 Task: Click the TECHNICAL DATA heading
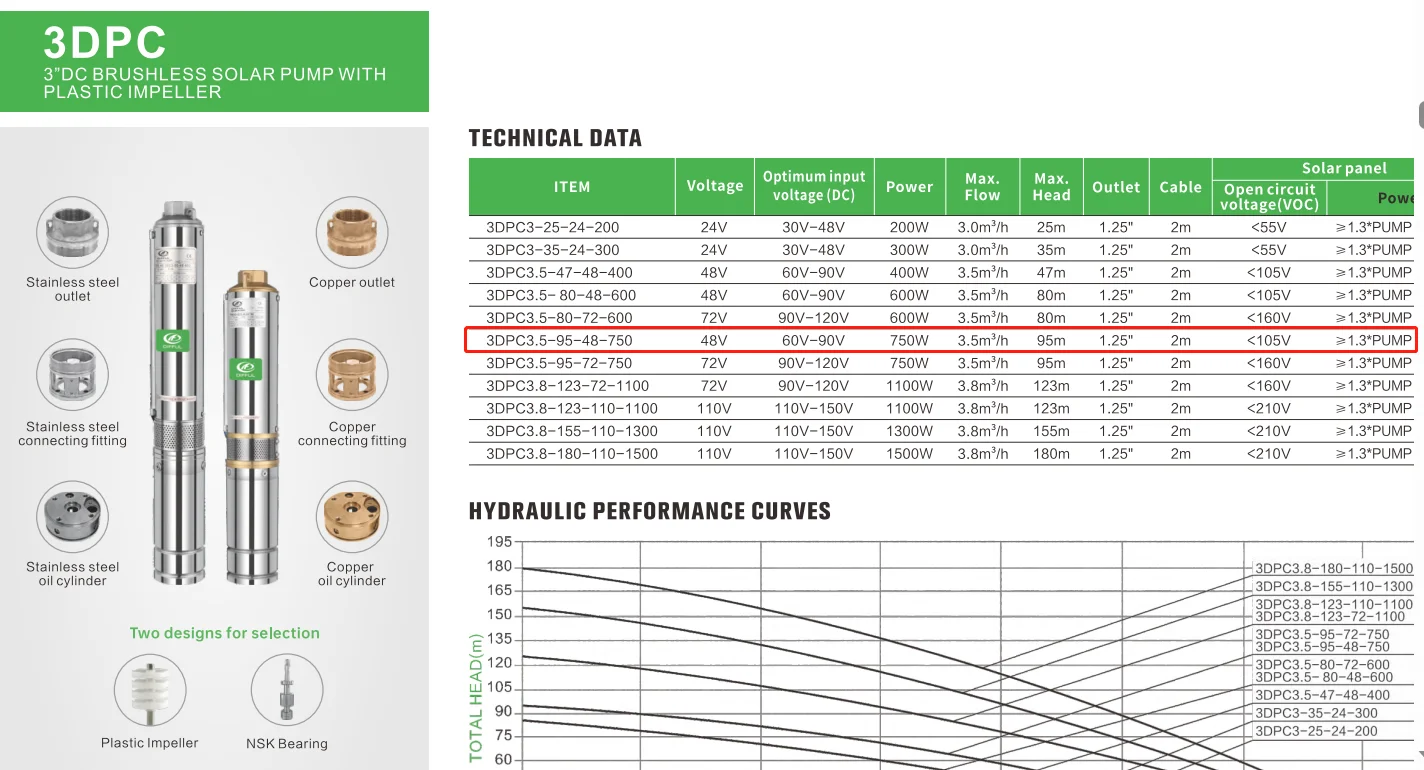pos(555,138)
